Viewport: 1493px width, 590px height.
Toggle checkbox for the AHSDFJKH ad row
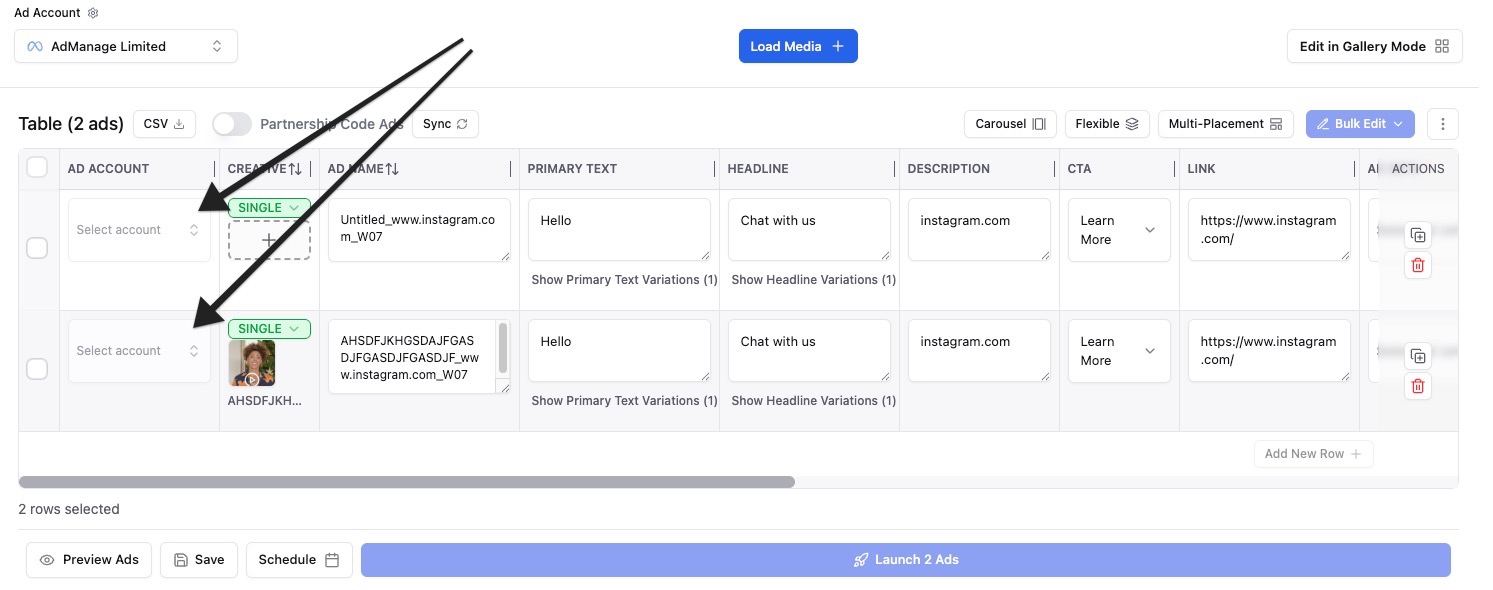click(37, 368)
